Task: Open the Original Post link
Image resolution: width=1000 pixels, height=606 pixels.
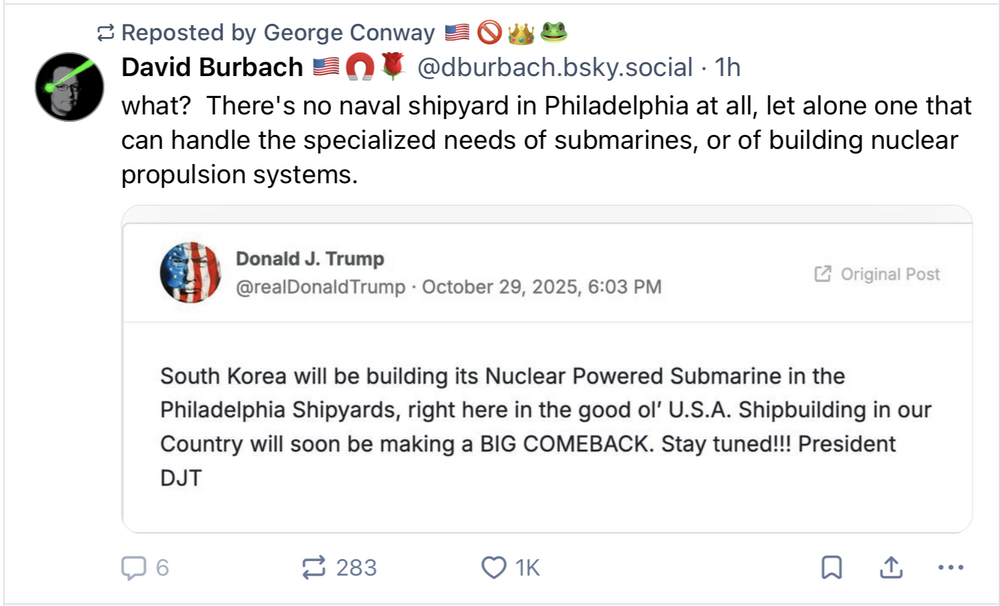Action: coord(890,274)
